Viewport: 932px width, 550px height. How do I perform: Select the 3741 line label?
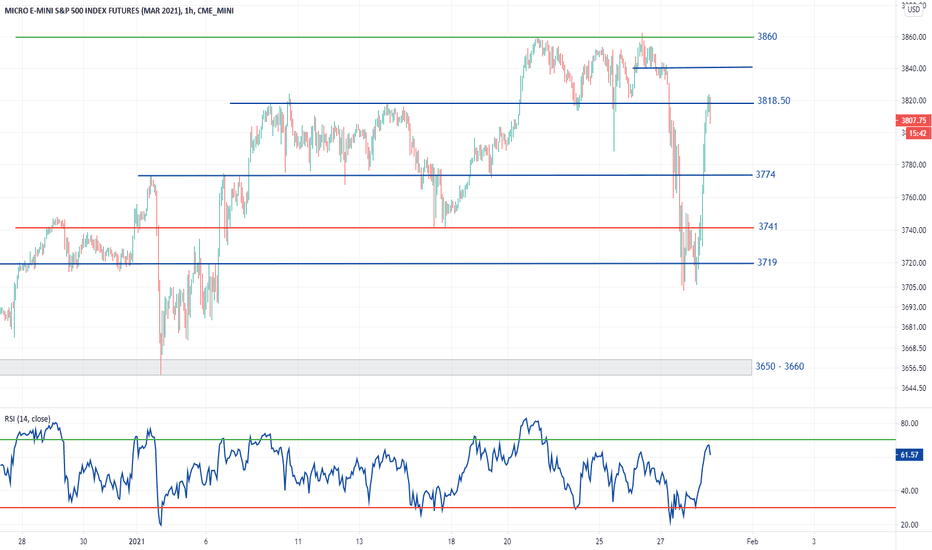767,227
